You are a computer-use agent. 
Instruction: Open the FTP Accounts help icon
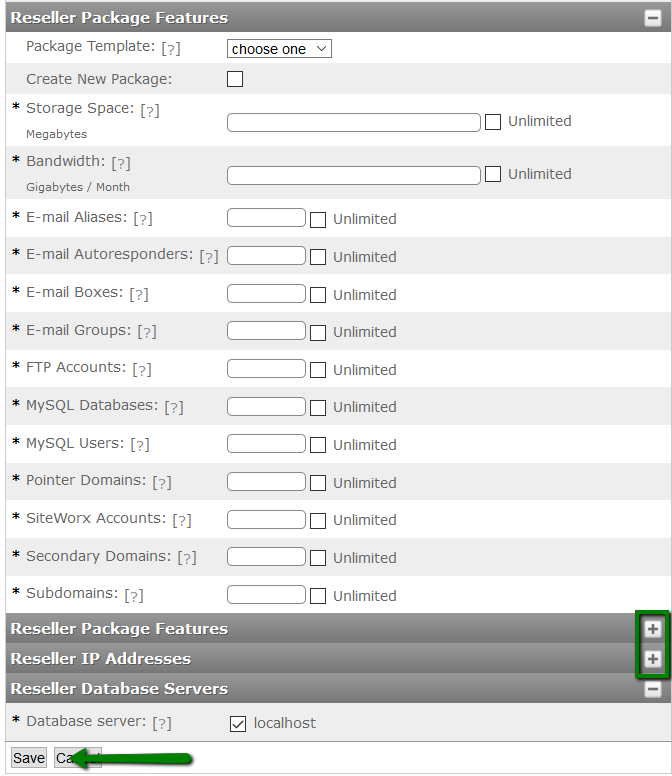click(x=142, y=369)
